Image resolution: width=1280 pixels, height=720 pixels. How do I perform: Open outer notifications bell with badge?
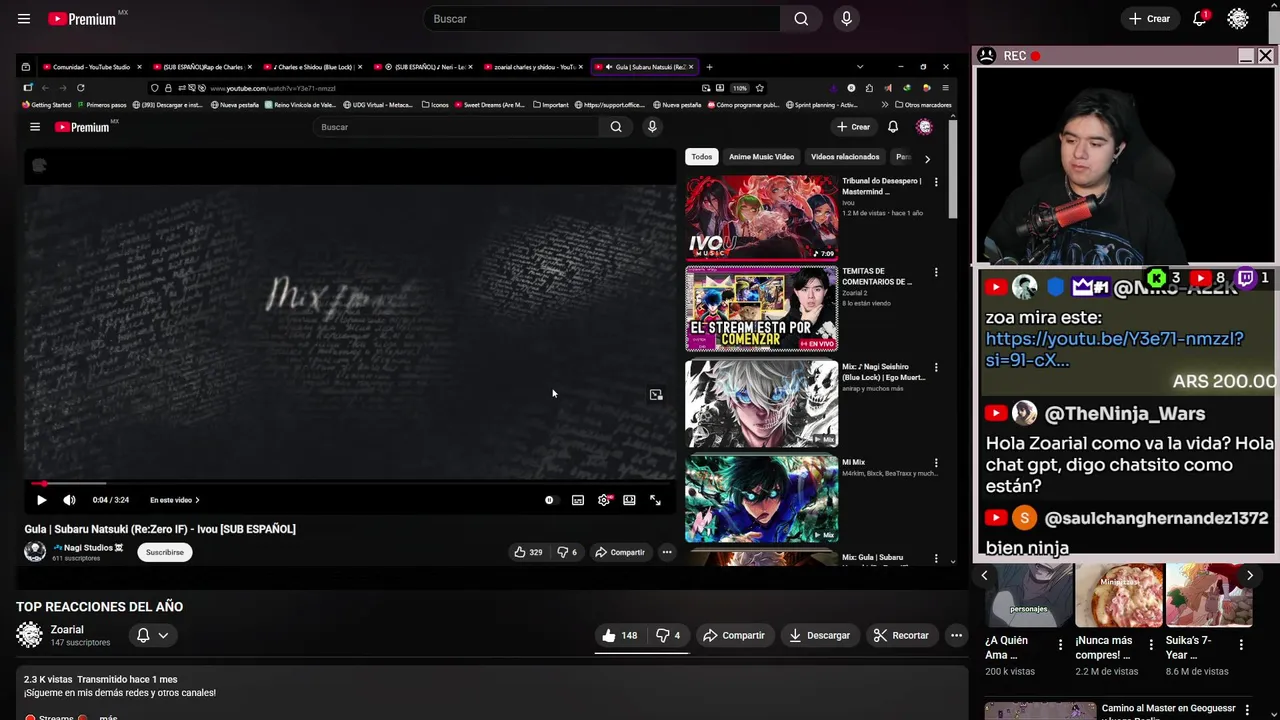coord(1200,19)
